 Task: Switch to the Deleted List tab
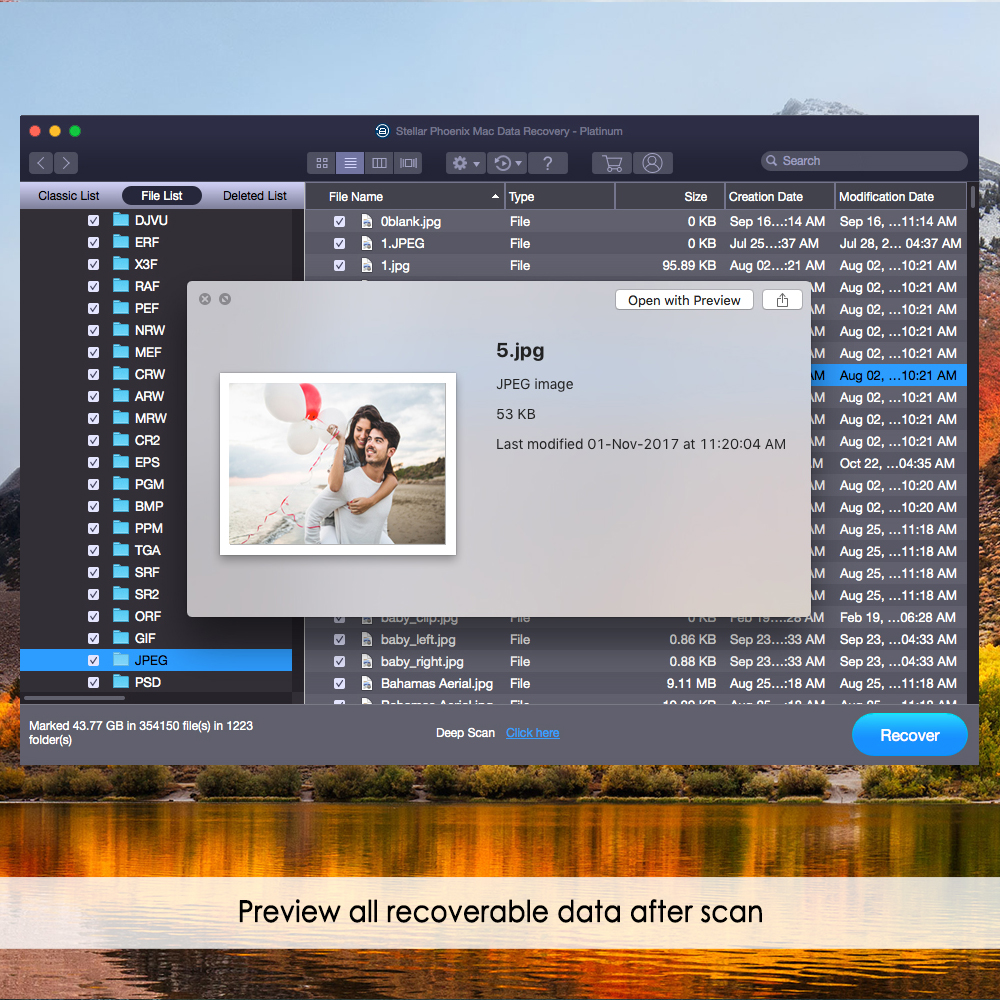click(x=254, y=196)
